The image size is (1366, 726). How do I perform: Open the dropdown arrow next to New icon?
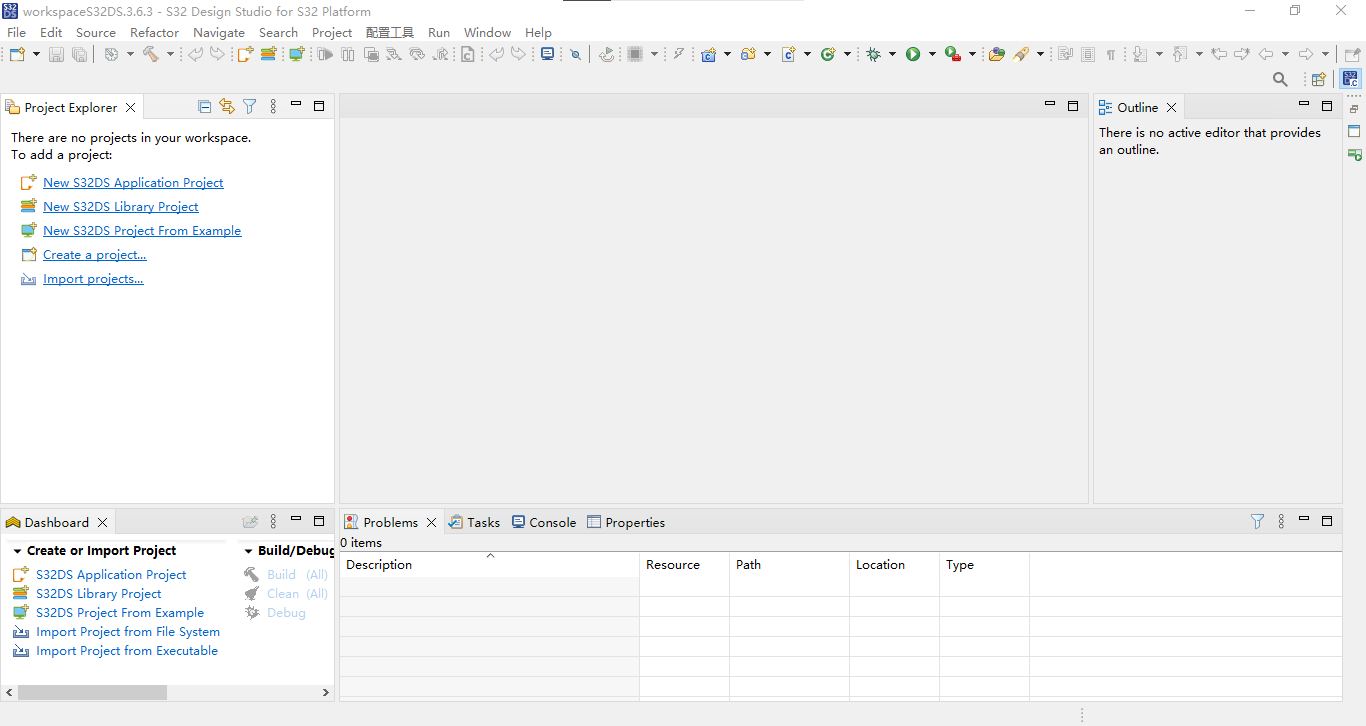click(x=36, y=54)
